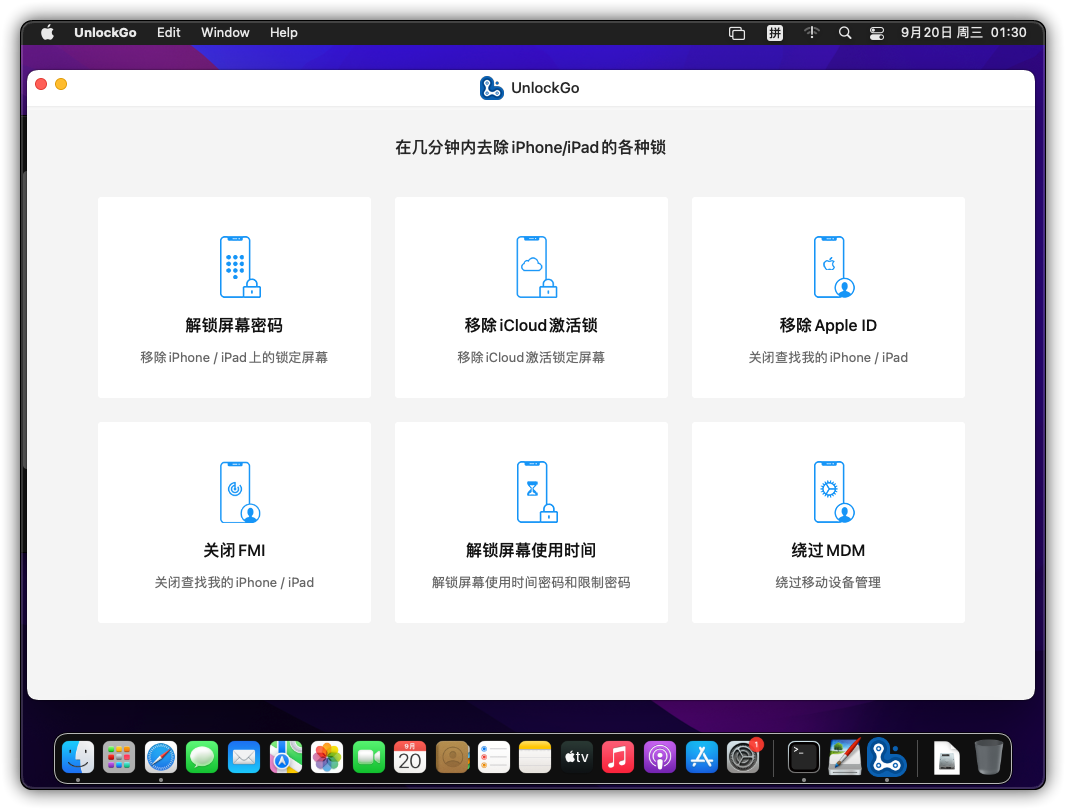Open App Store from the Dock
The height and width of the screenshot is (810, 1066).
tap(702, 757)
